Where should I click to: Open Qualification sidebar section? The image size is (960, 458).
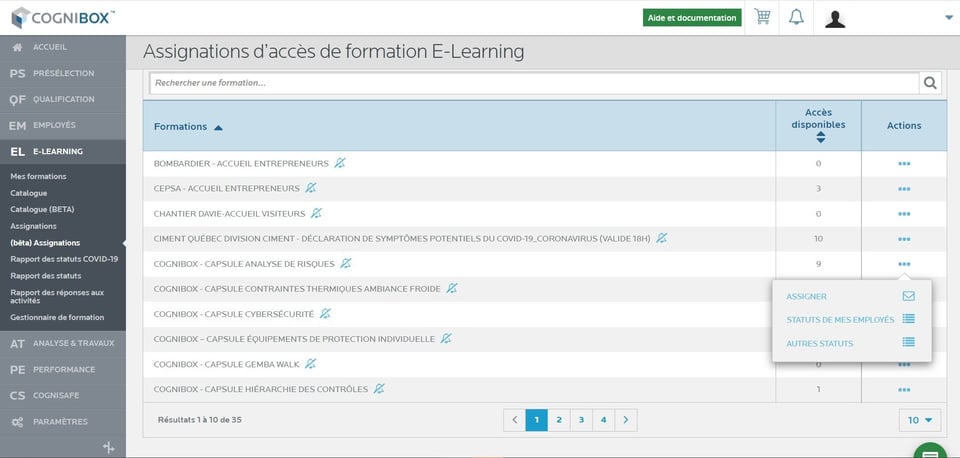(63, 99)
